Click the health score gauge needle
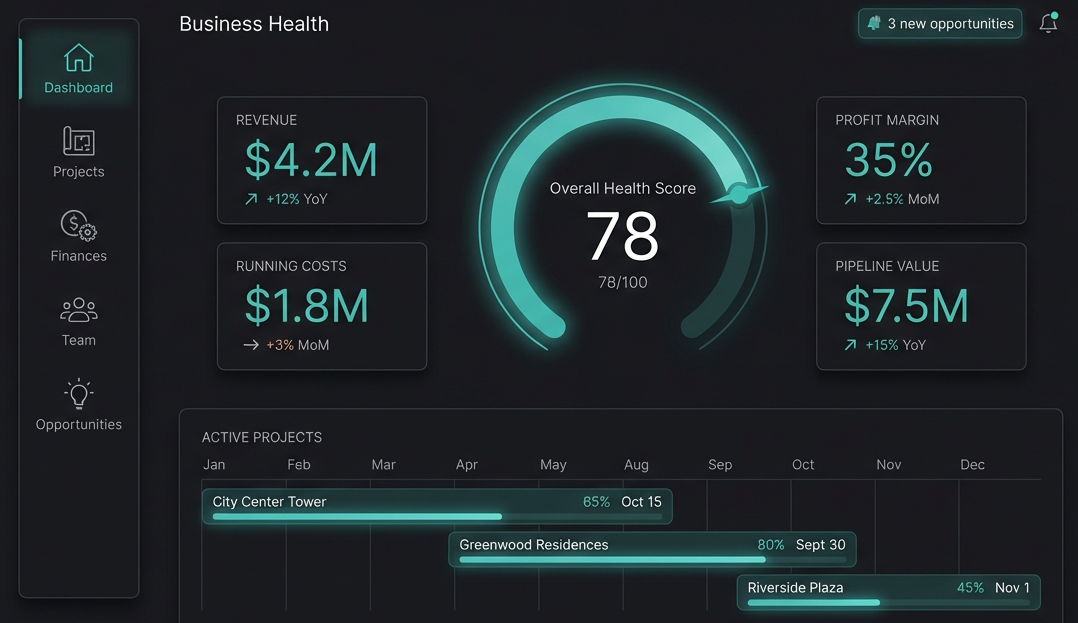 pos(739,194)
